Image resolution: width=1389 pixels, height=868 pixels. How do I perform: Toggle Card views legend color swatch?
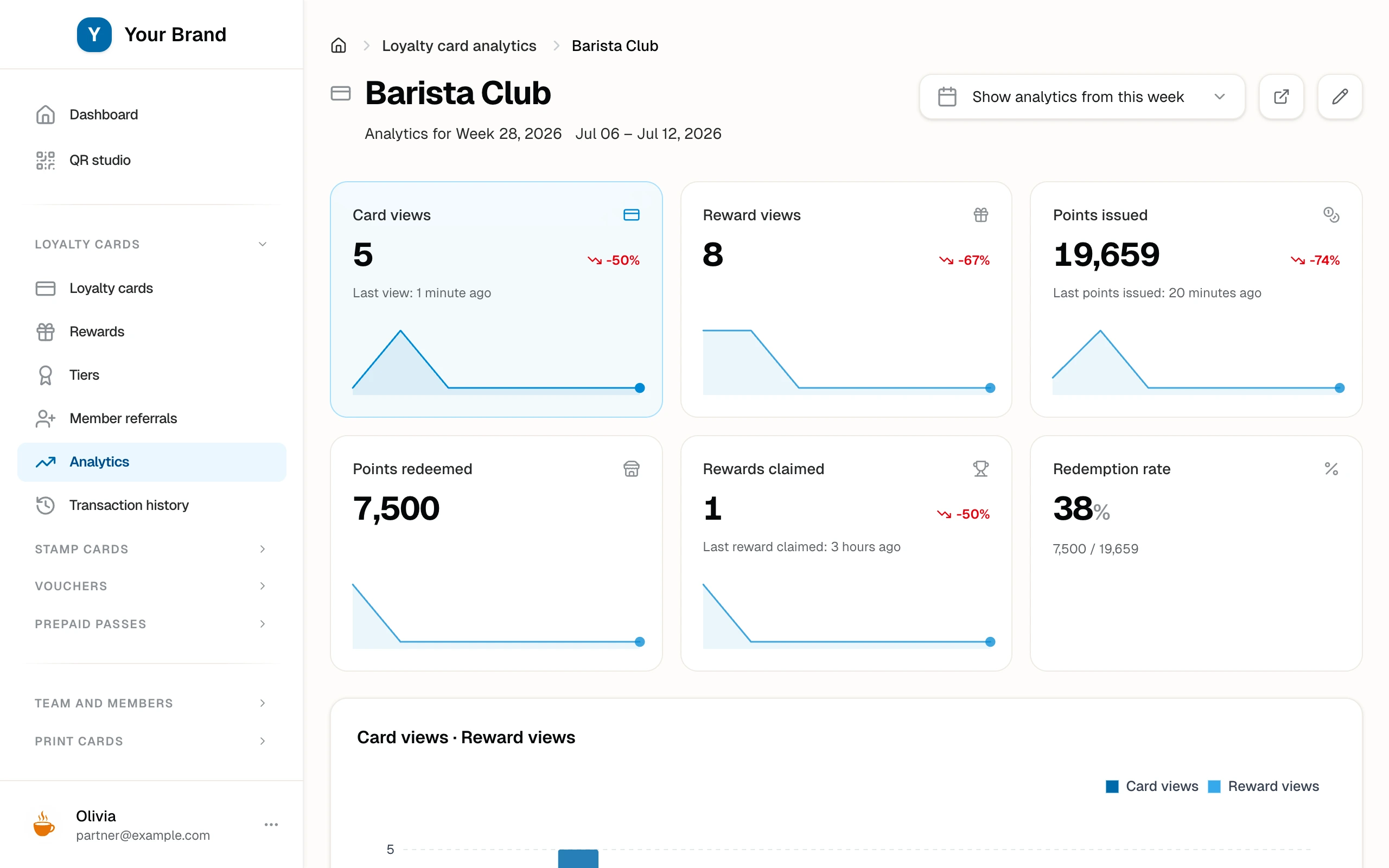(x=1112, y=786)
